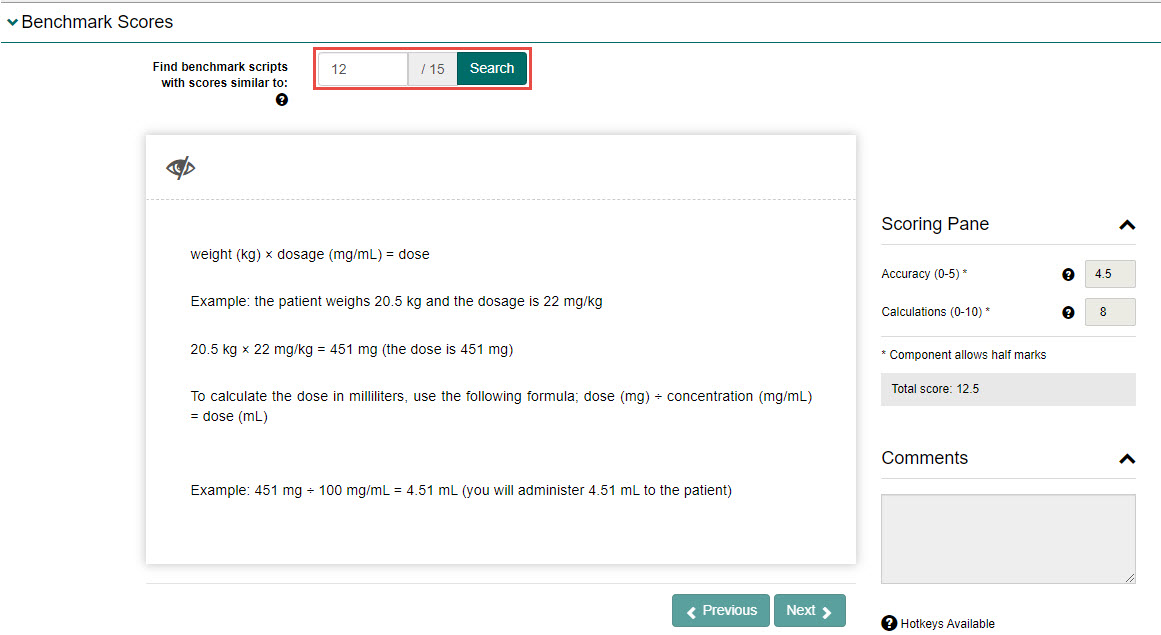Click the '/ 15' maximum score label
This screenshot has height=635, width=1161.
432,69
